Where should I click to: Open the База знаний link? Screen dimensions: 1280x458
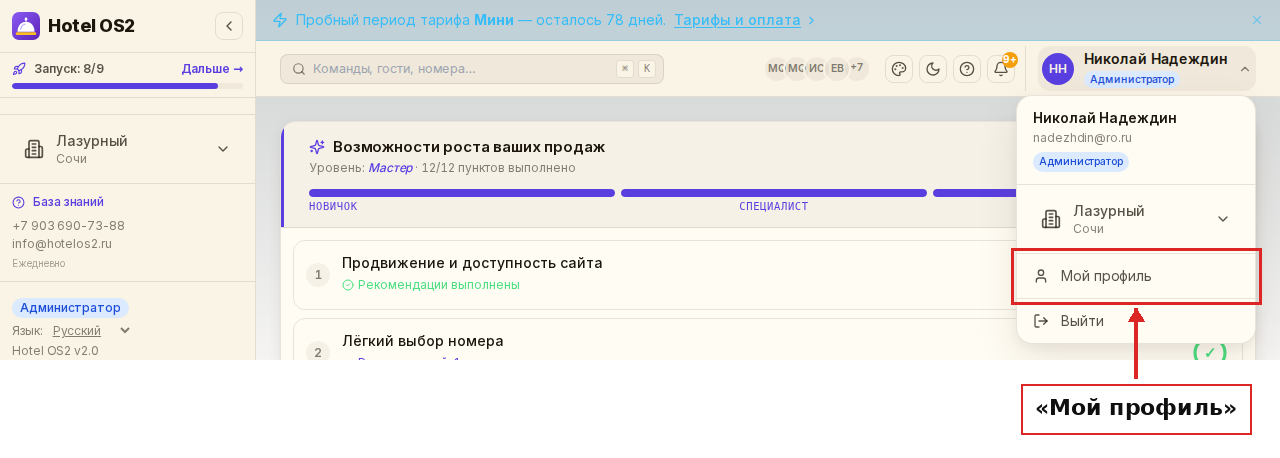coord(68,202)
